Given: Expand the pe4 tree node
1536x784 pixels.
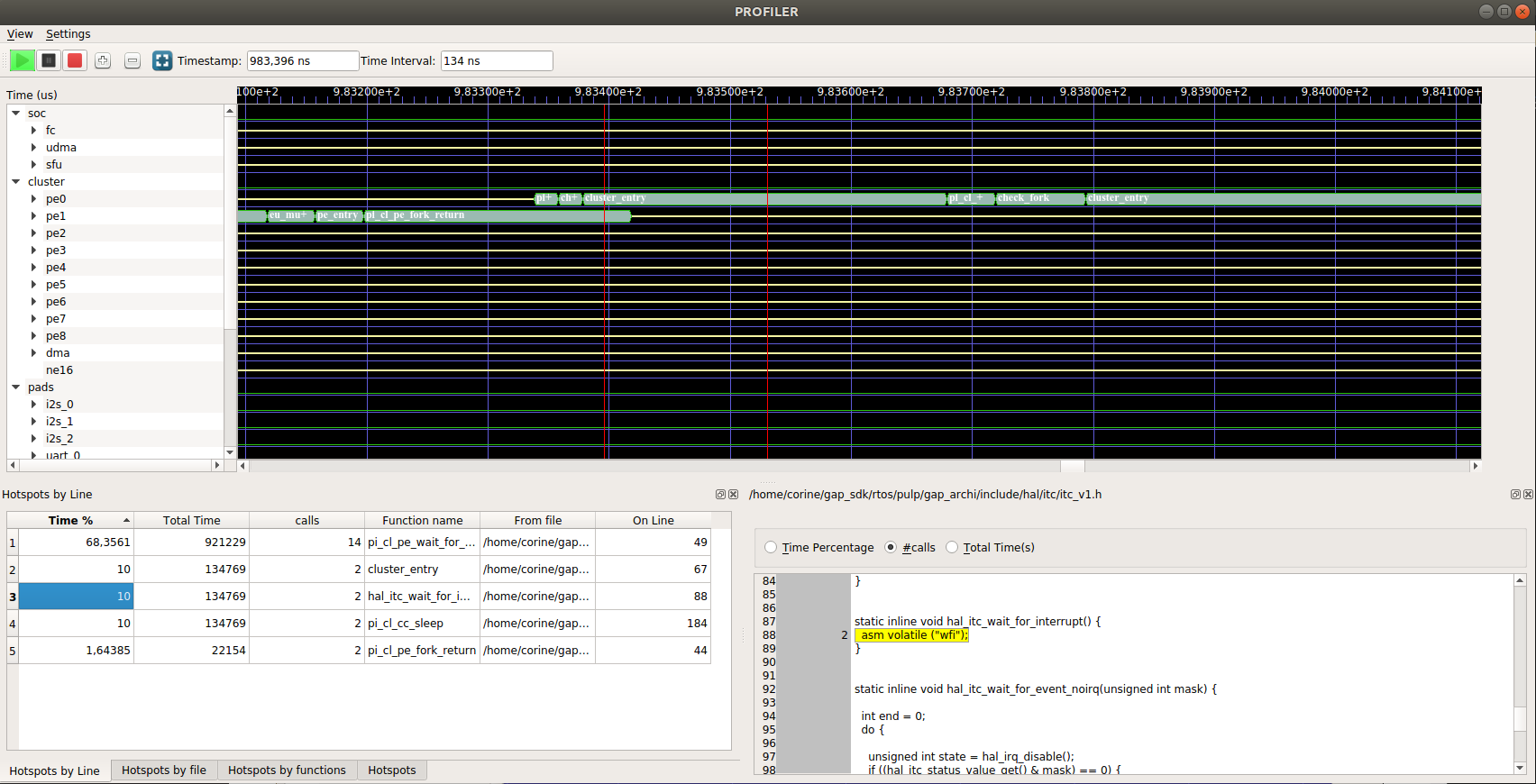Looking at the screenshot, I should (34, 267).
